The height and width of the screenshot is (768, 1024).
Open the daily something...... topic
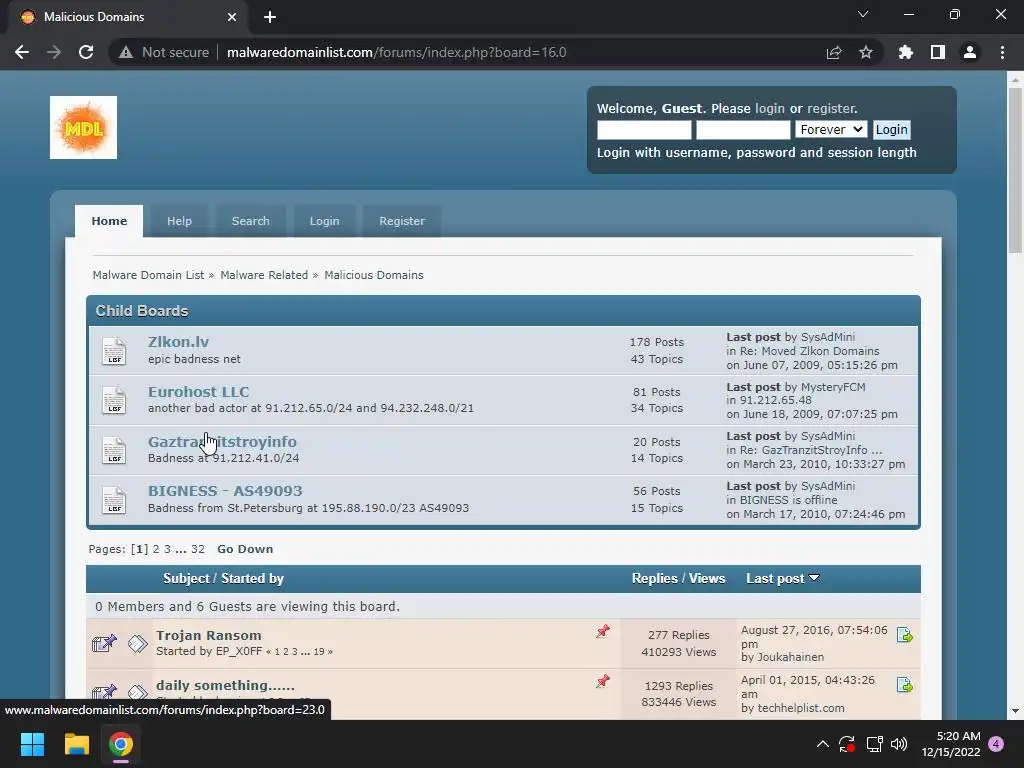(225, 685)
